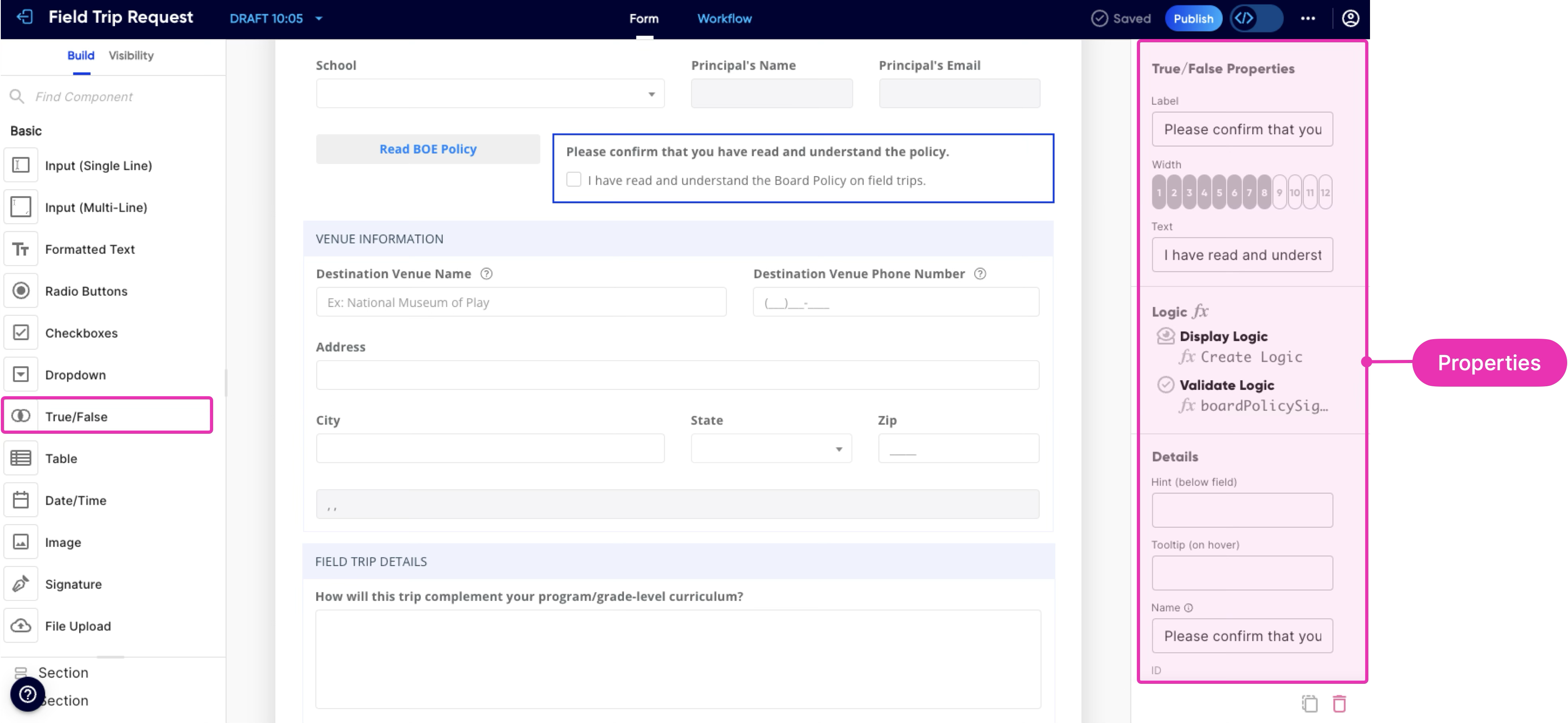Image resolution: width=1568 pixels, height=723 pixels.
Task: Click the code view toggle icon
Action: tap(1244, 18)
